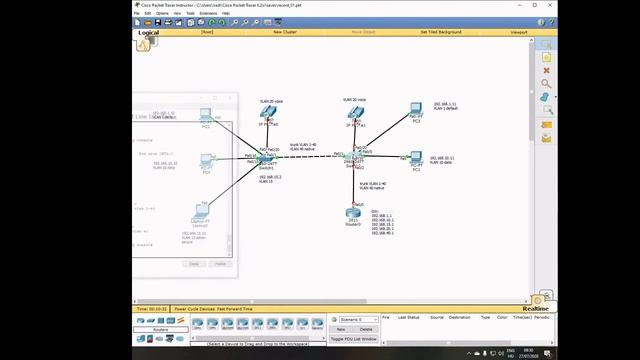This screenshot has width=640, height=360.
Task: Delete current scenario button
Action: 366,329
